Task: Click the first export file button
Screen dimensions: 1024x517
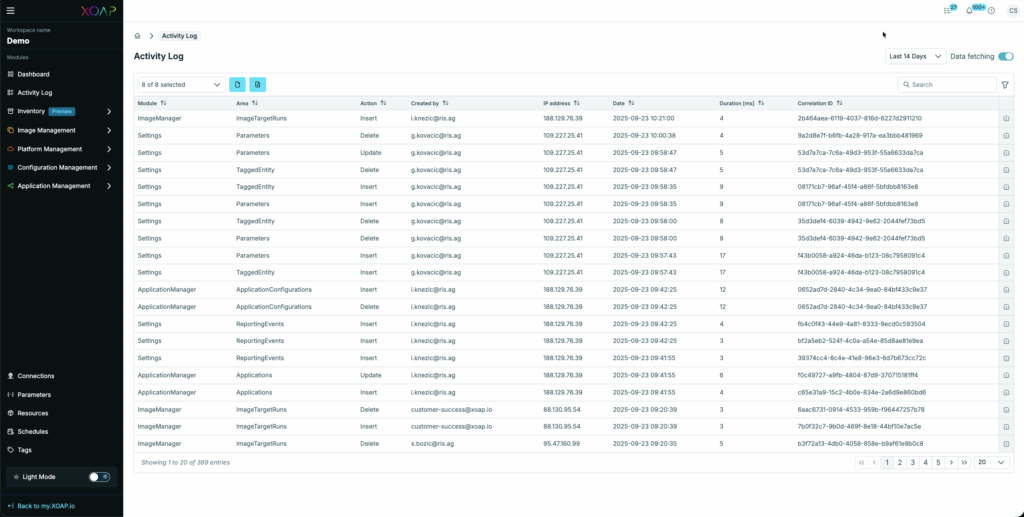Action: (237, 85)
